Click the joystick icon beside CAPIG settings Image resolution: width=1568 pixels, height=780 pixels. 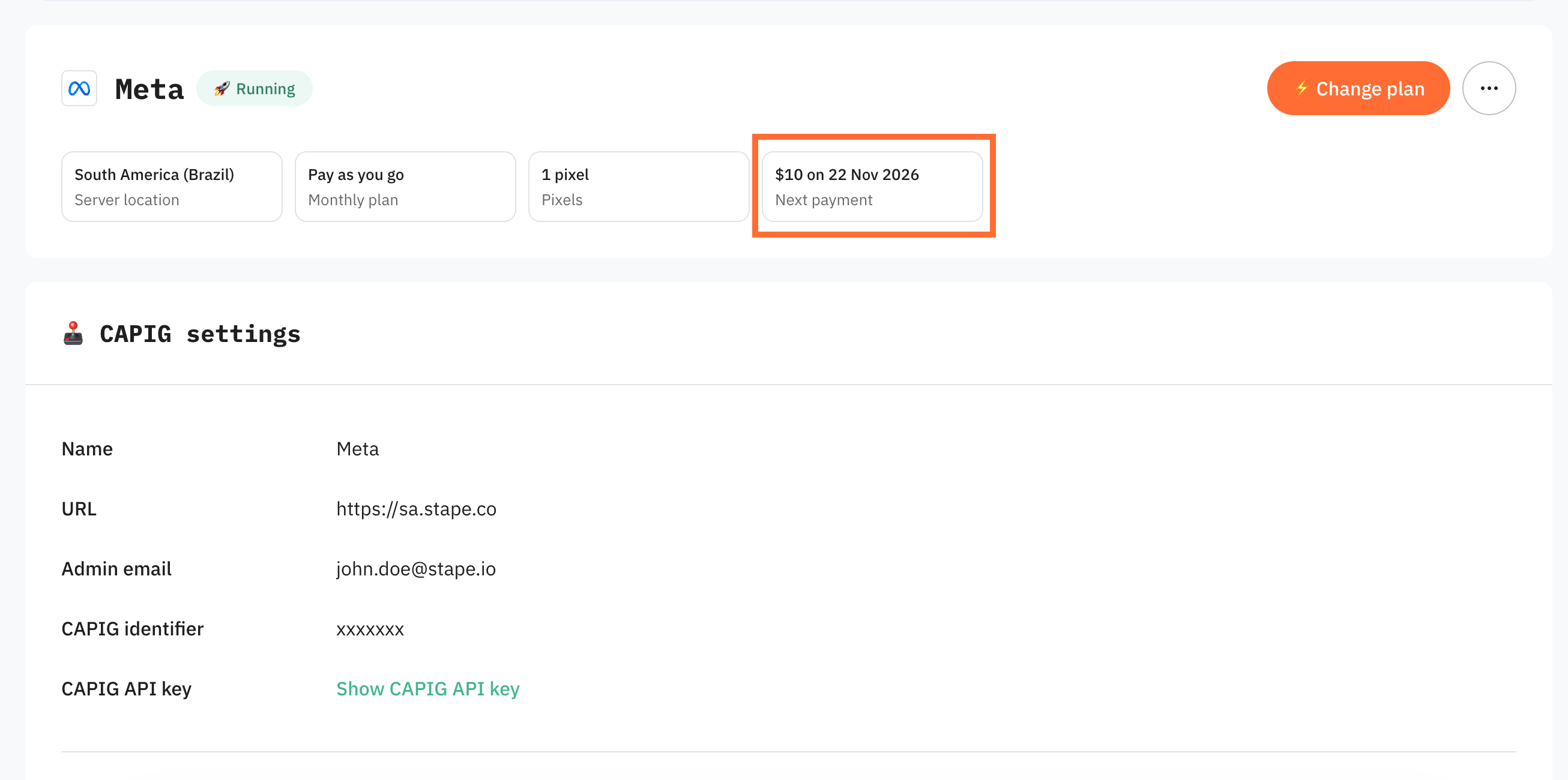coord(73,334)
